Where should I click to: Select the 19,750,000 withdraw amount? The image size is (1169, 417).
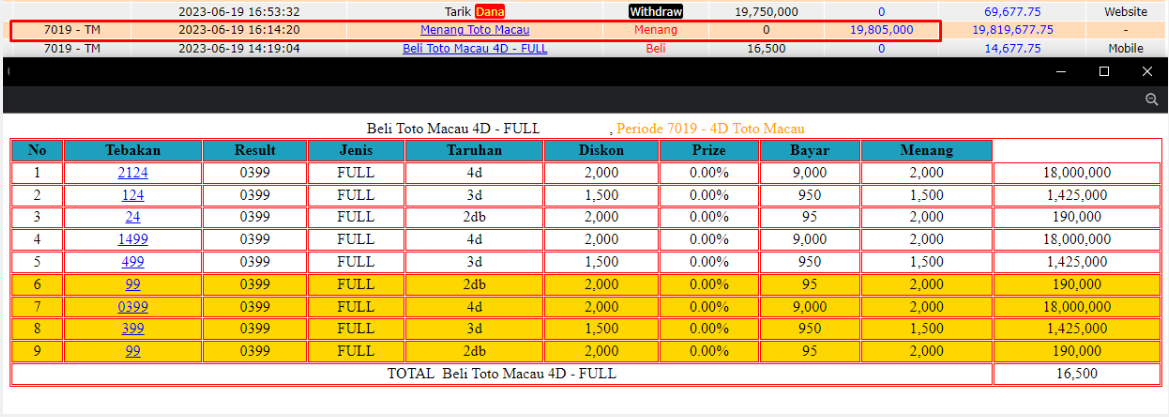767,12
